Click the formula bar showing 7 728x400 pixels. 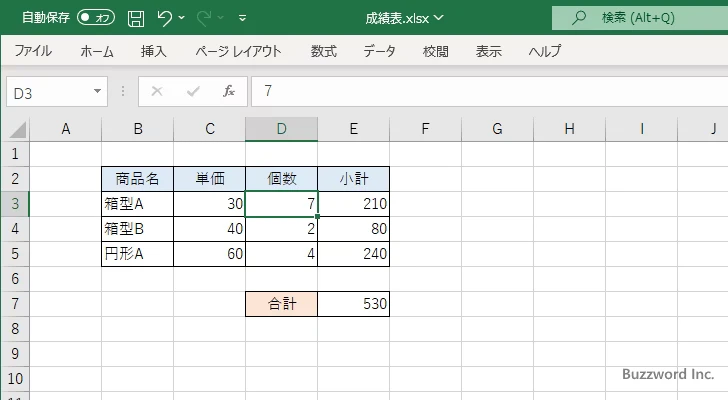tap(489, 91)
